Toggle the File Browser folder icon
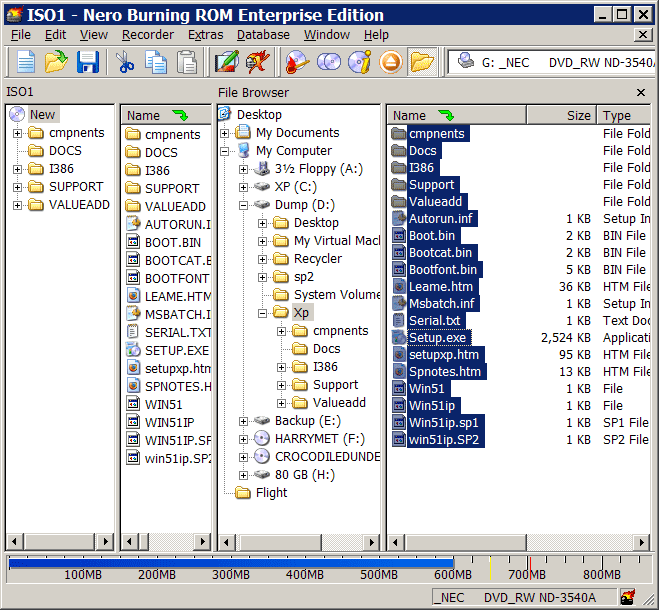Image resolution: width=659 pixels, height=610 pixels. point(422,62)
